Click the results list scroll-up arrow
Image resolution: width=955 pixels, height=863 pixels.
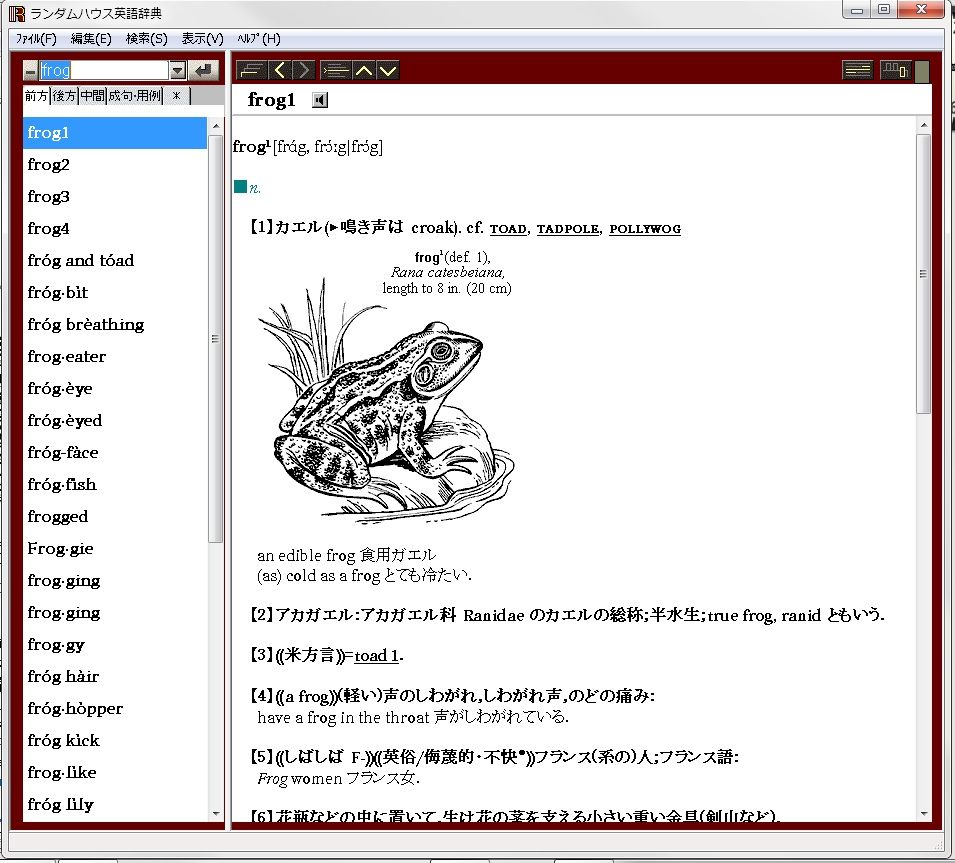tap(216, 125)
